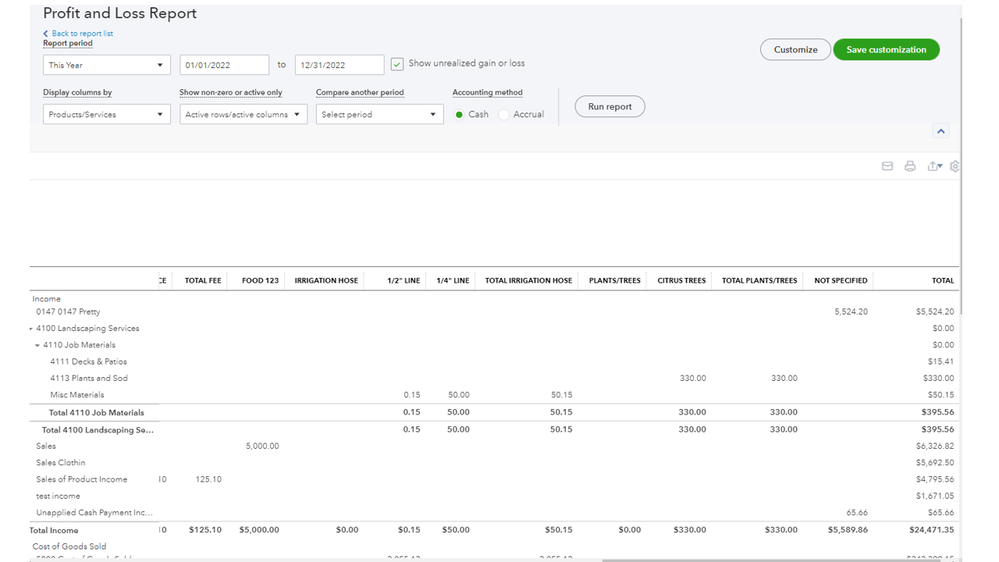Select Accrual accounting method
The height and width of the screenshot is (562, 999).
point(504,115)
